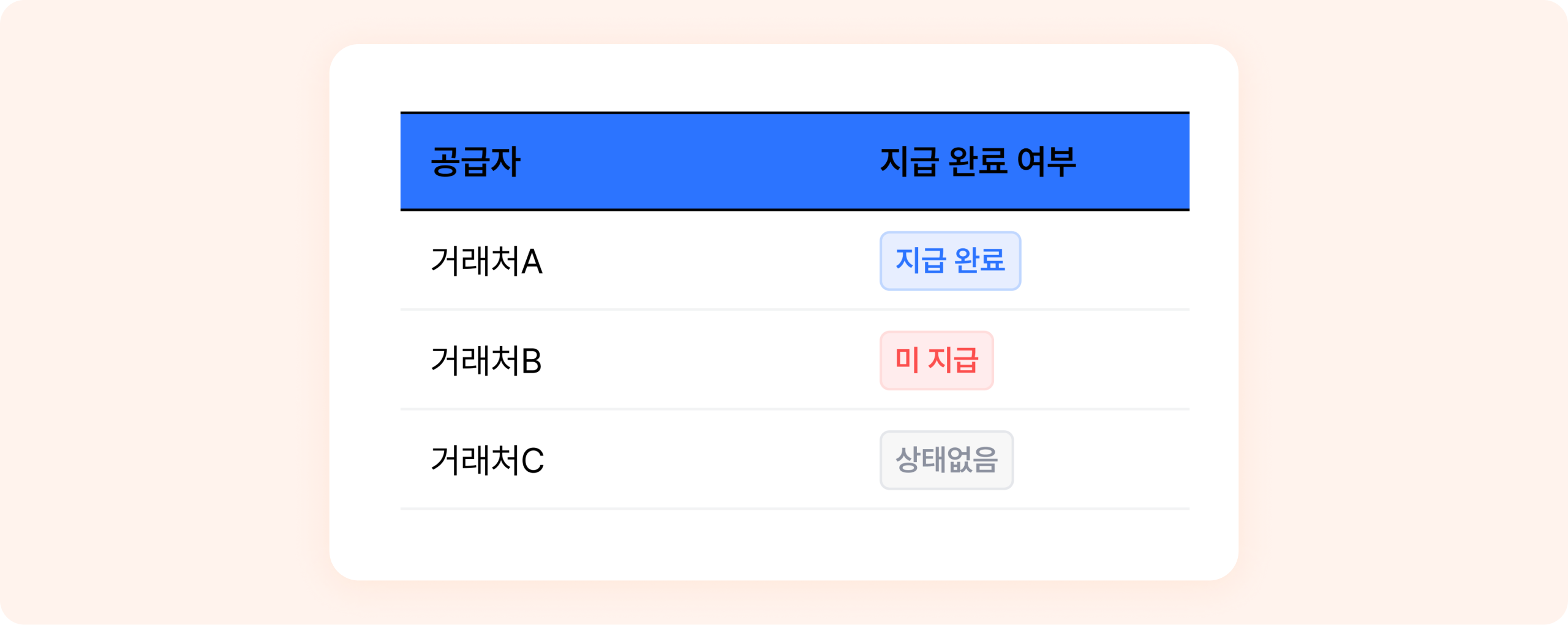
Task: Click the blue 지급 완료 status badge
Action: pyautogui.click(x=950, y=261)
